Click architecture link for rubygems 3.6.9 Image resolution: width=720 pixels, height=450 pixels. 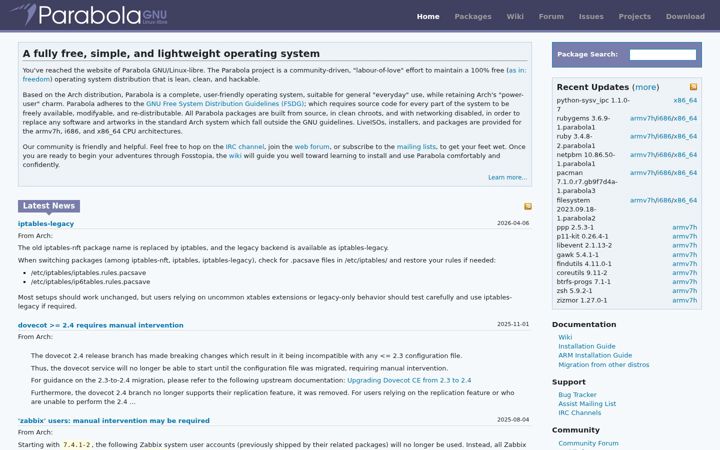coord(664,118)
